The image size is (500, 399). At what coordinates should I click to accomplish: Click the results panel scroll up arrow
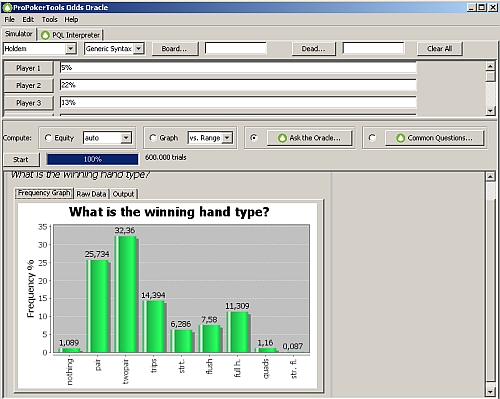coord(490,176)
